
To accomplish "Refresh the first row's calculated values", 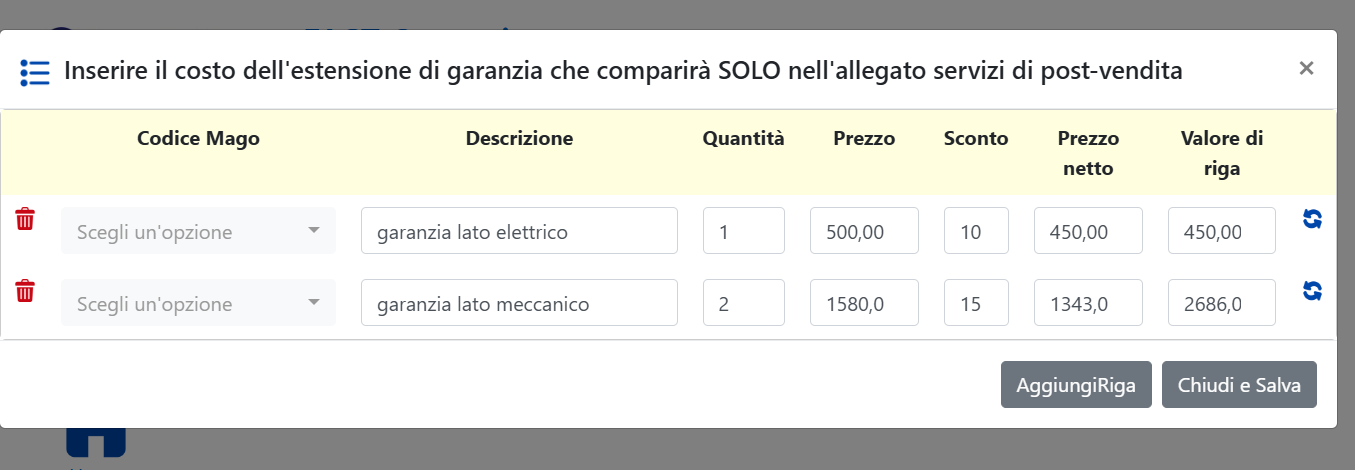I will (1313, 219).
